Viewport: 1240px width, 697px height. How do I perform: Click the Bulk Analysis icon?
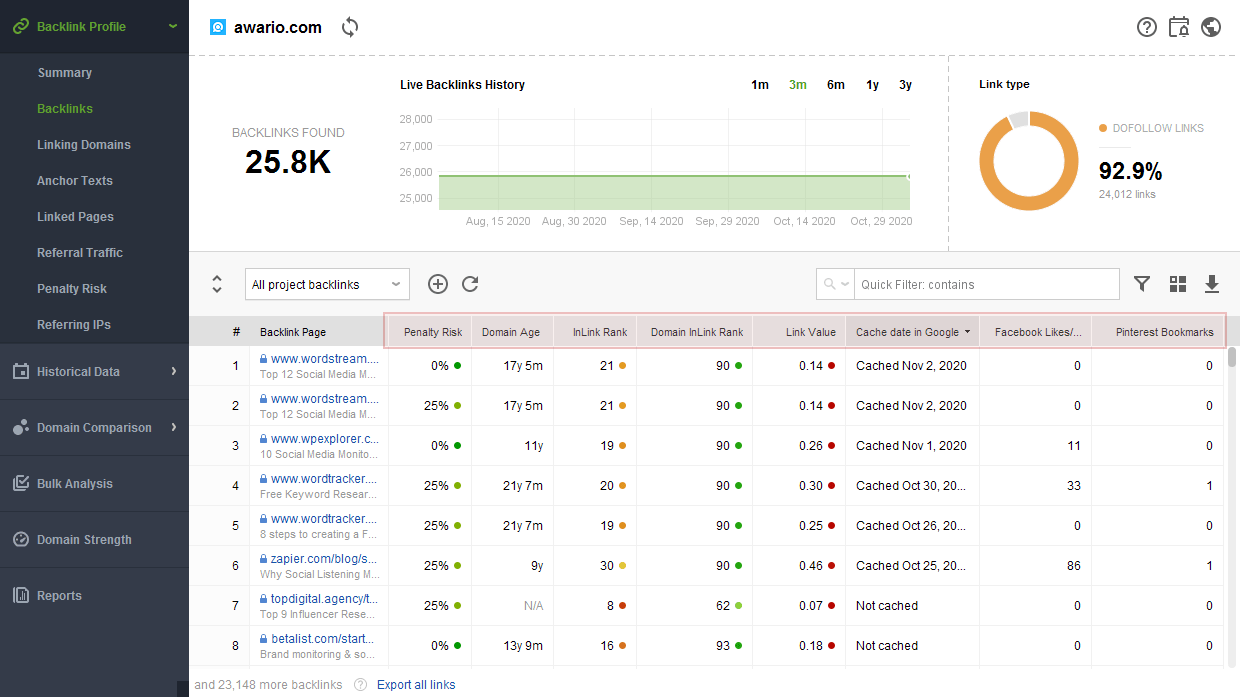click(x=20, y=483)
